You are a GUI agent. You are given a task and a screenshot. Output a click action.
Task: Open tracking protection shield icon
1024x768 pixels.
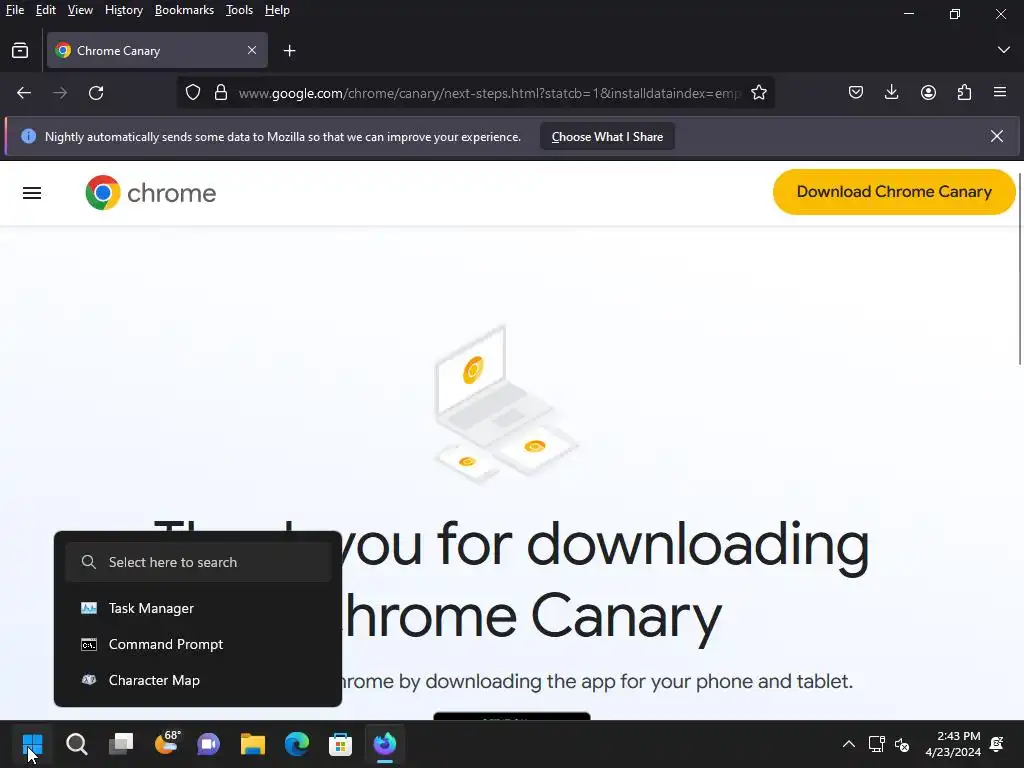point(193,93)
